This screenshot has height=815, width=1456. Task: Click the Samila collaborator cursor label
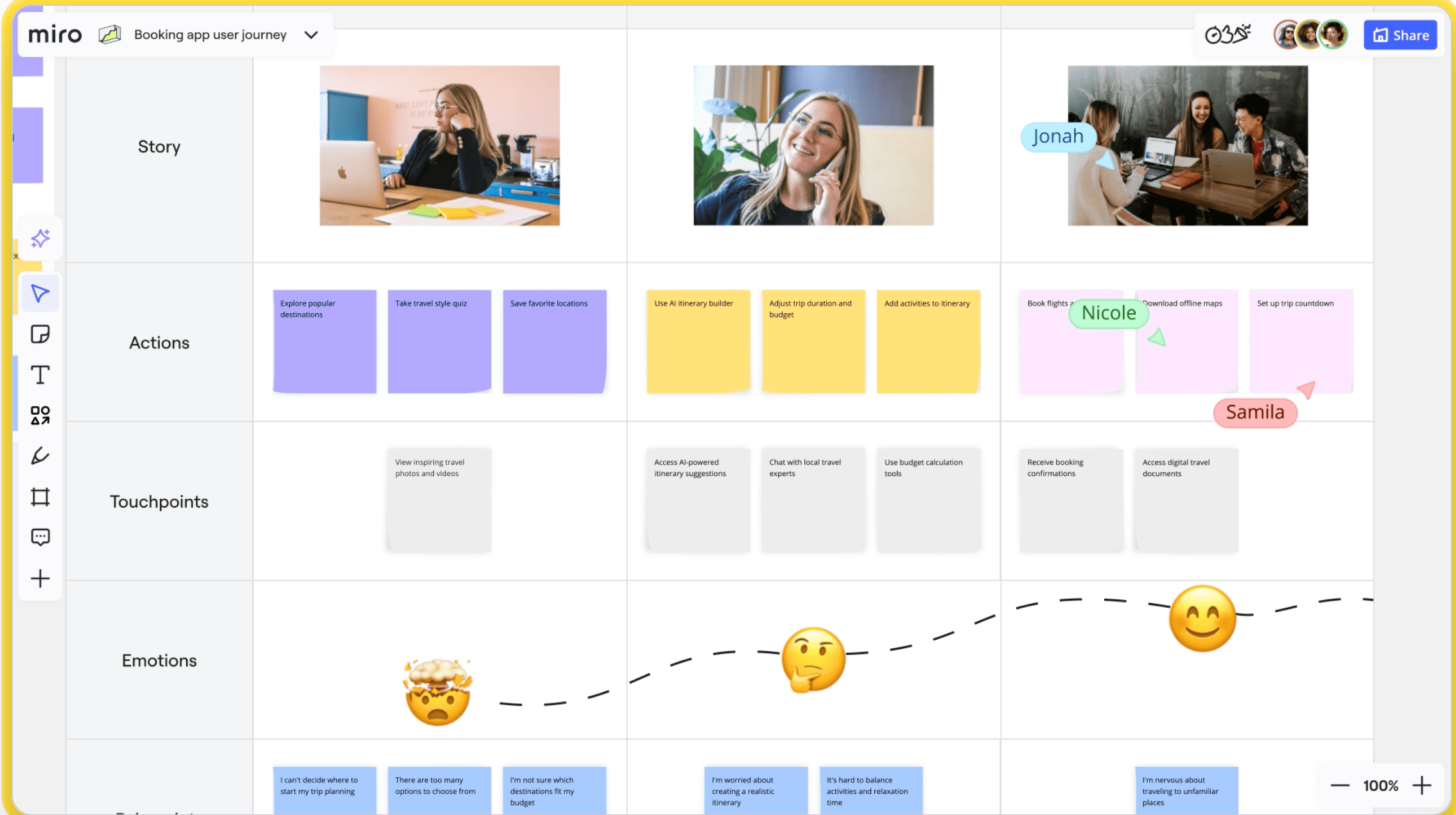click(x=1253, y=411)
